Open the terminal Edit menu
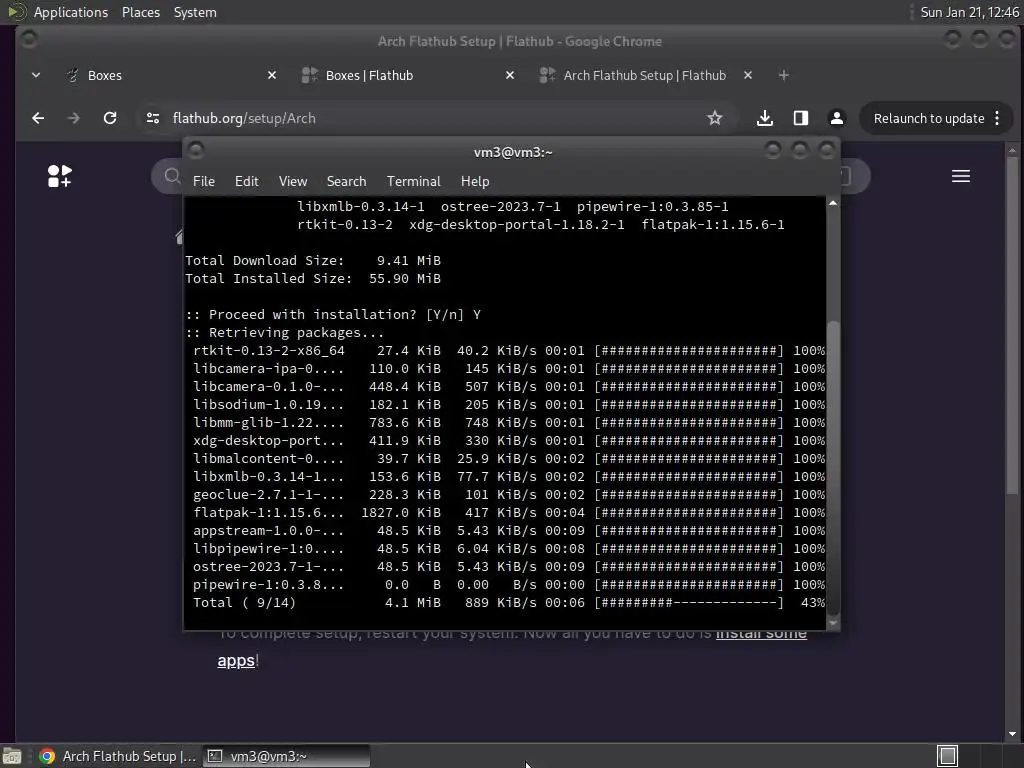 [246, 182]
